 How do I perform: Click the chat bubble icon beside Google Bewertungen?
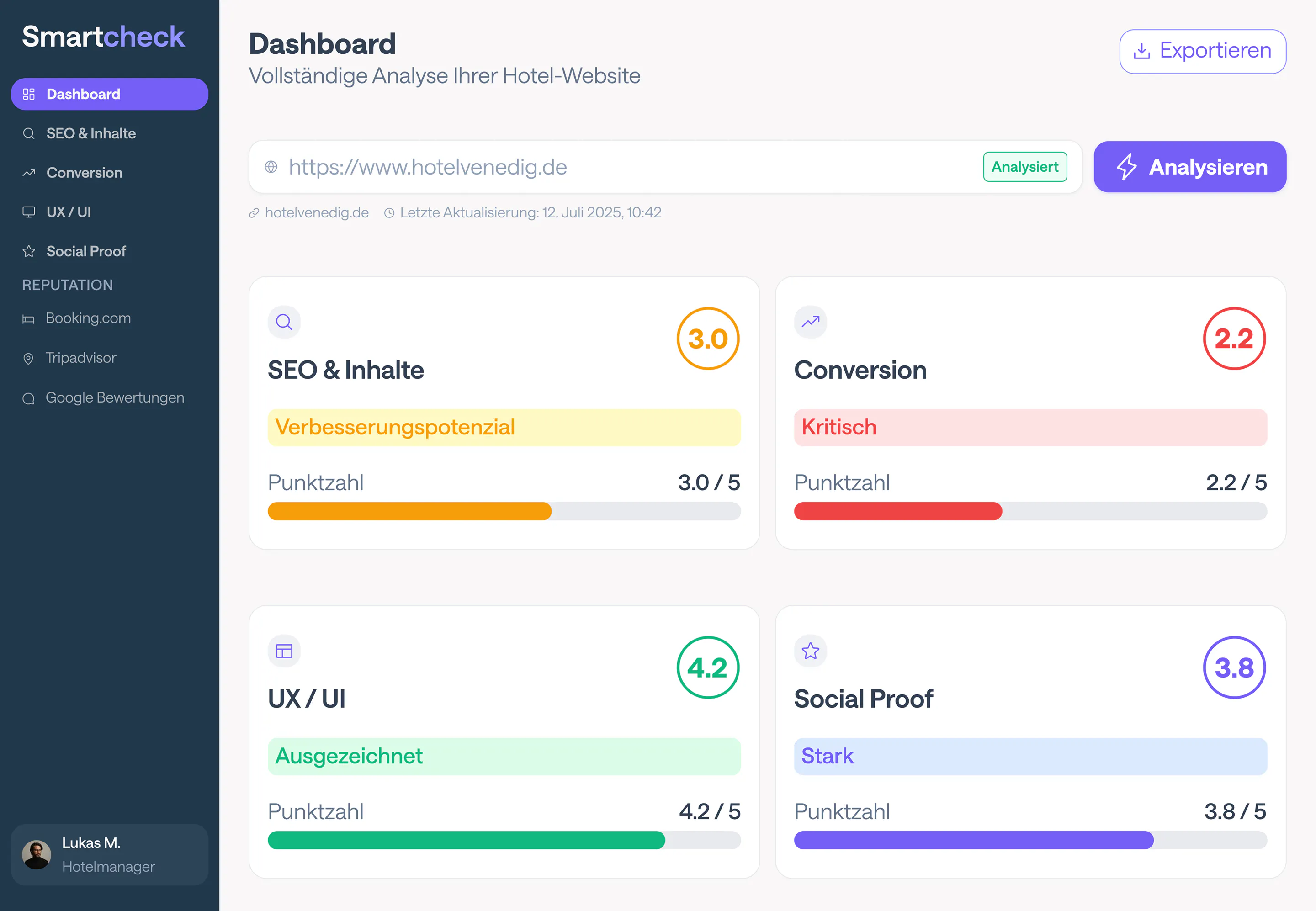click(x=28, y=398)
